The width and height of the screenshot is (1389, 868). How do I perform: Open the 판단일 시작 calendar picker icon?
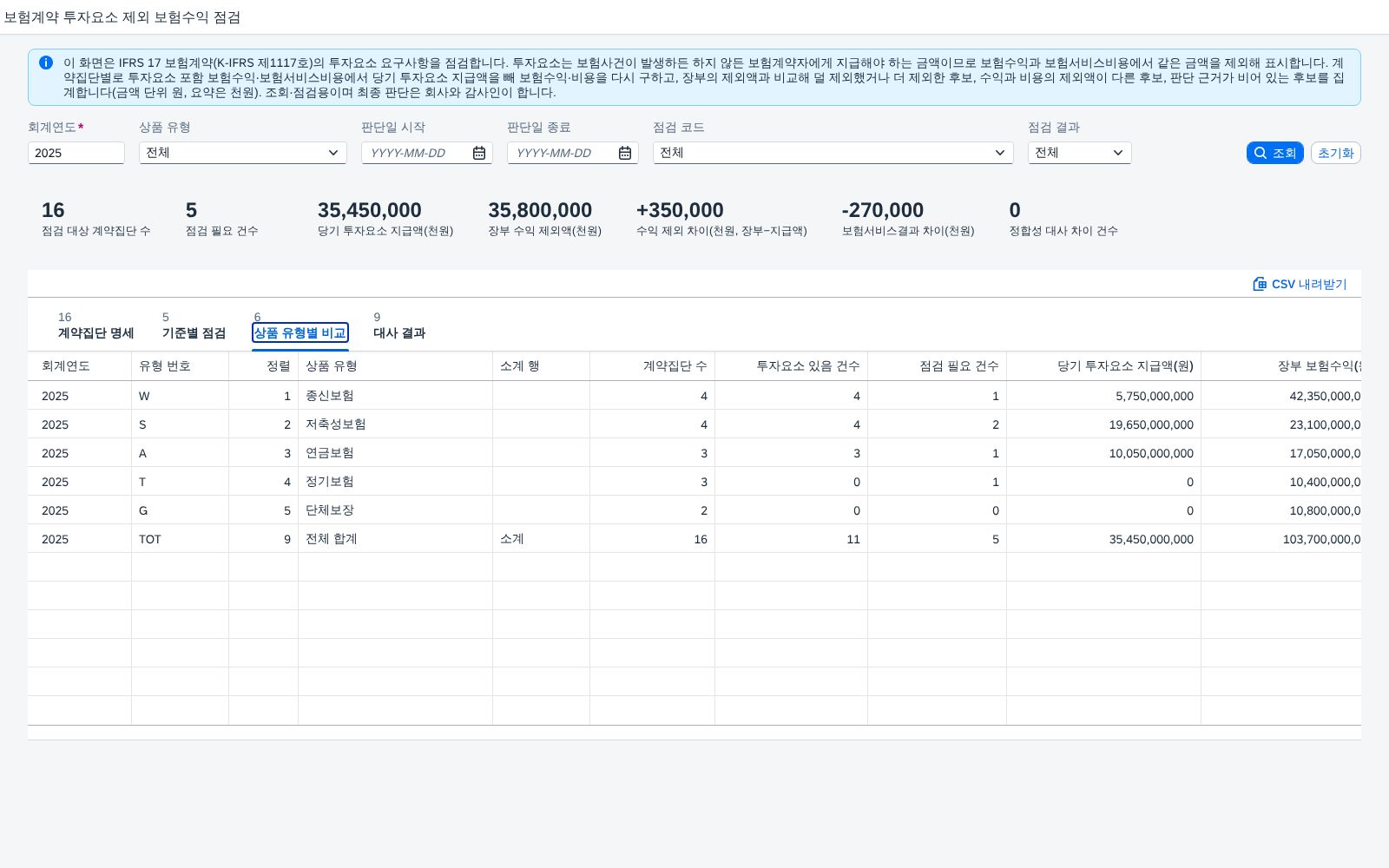(x=479, y=153)
